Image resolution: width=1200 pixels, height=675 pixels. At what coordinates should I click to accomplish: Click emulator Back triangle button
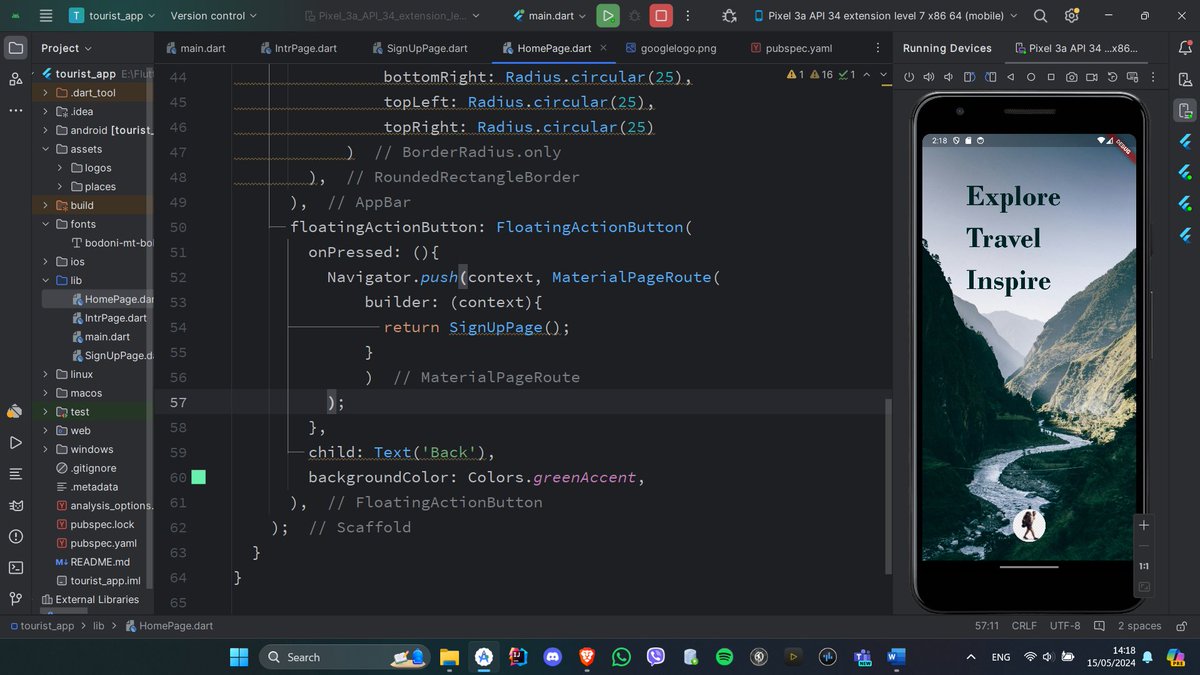coord(1010,77)
